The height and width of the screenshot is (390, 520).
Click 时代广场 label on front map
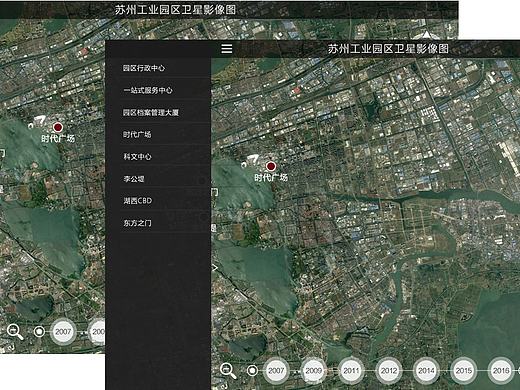(x=271, y=177)
